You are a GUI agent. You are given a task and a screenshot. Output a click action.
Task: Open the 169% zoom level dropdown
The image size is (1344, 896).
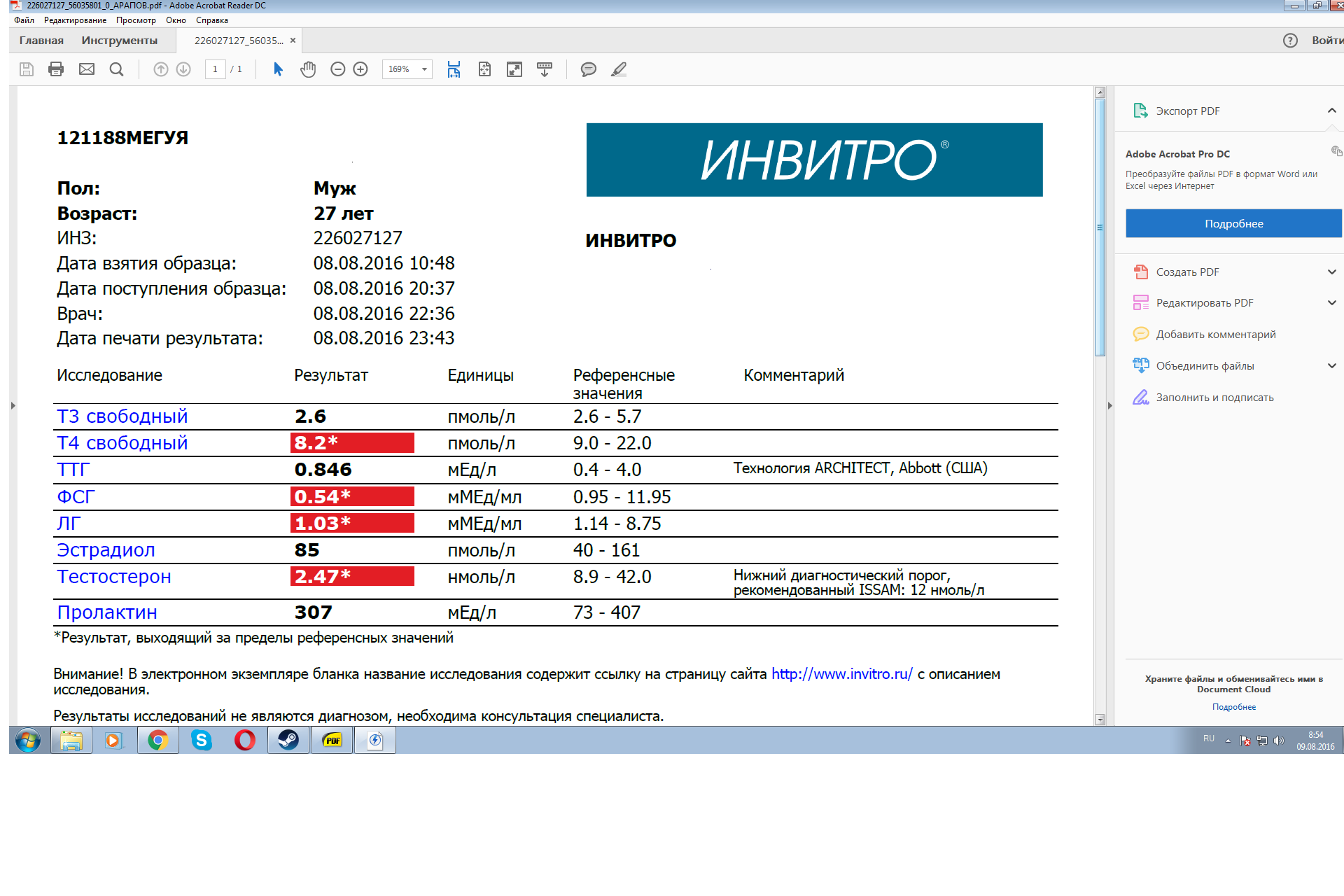(424, 69)
